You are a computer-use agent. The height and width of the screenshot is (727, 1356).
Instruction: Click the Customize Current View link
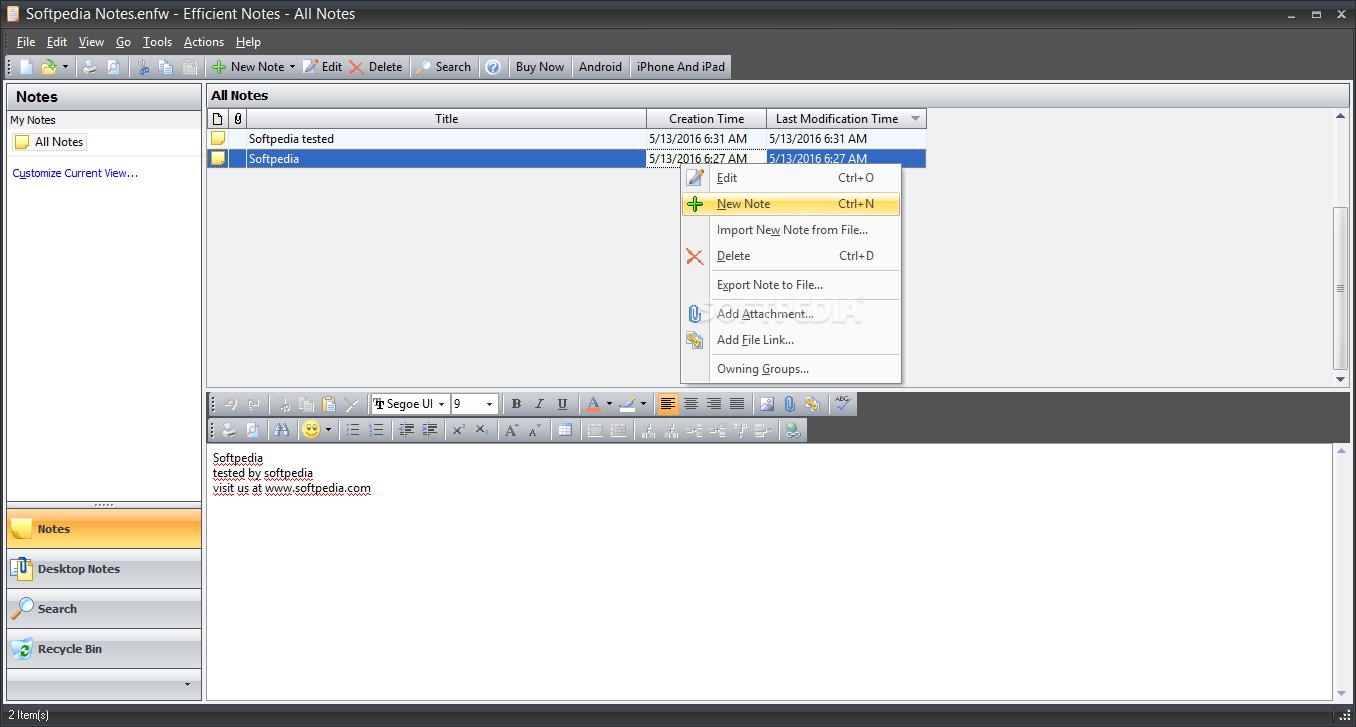[76, 173]
